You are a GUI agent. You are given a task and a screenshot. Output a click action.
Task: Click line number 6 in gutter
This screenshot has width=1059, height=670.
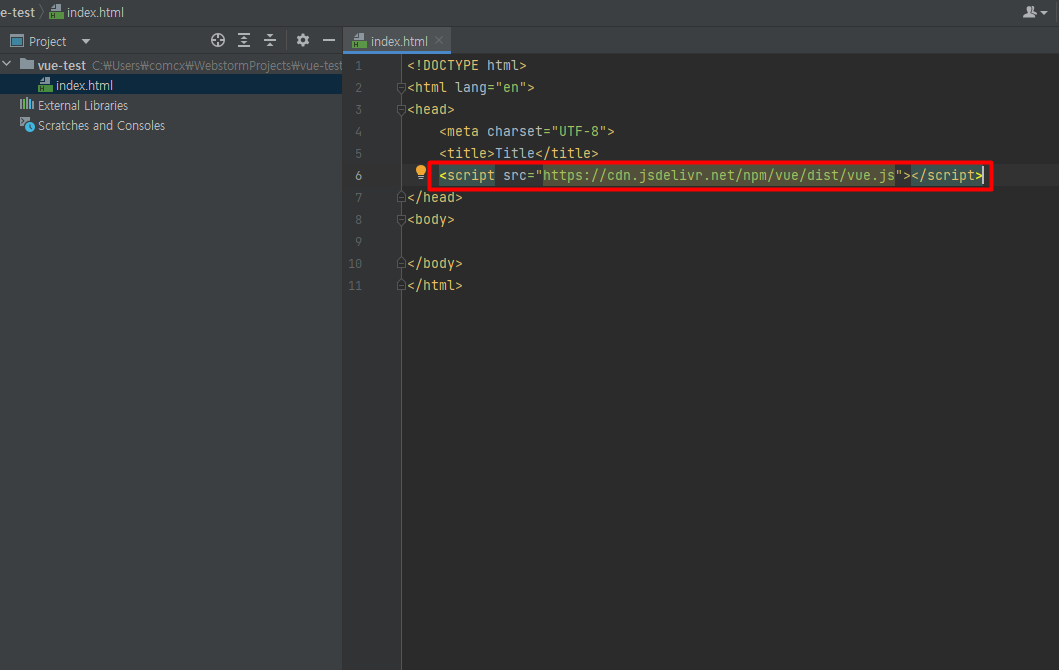pos(359,176)
